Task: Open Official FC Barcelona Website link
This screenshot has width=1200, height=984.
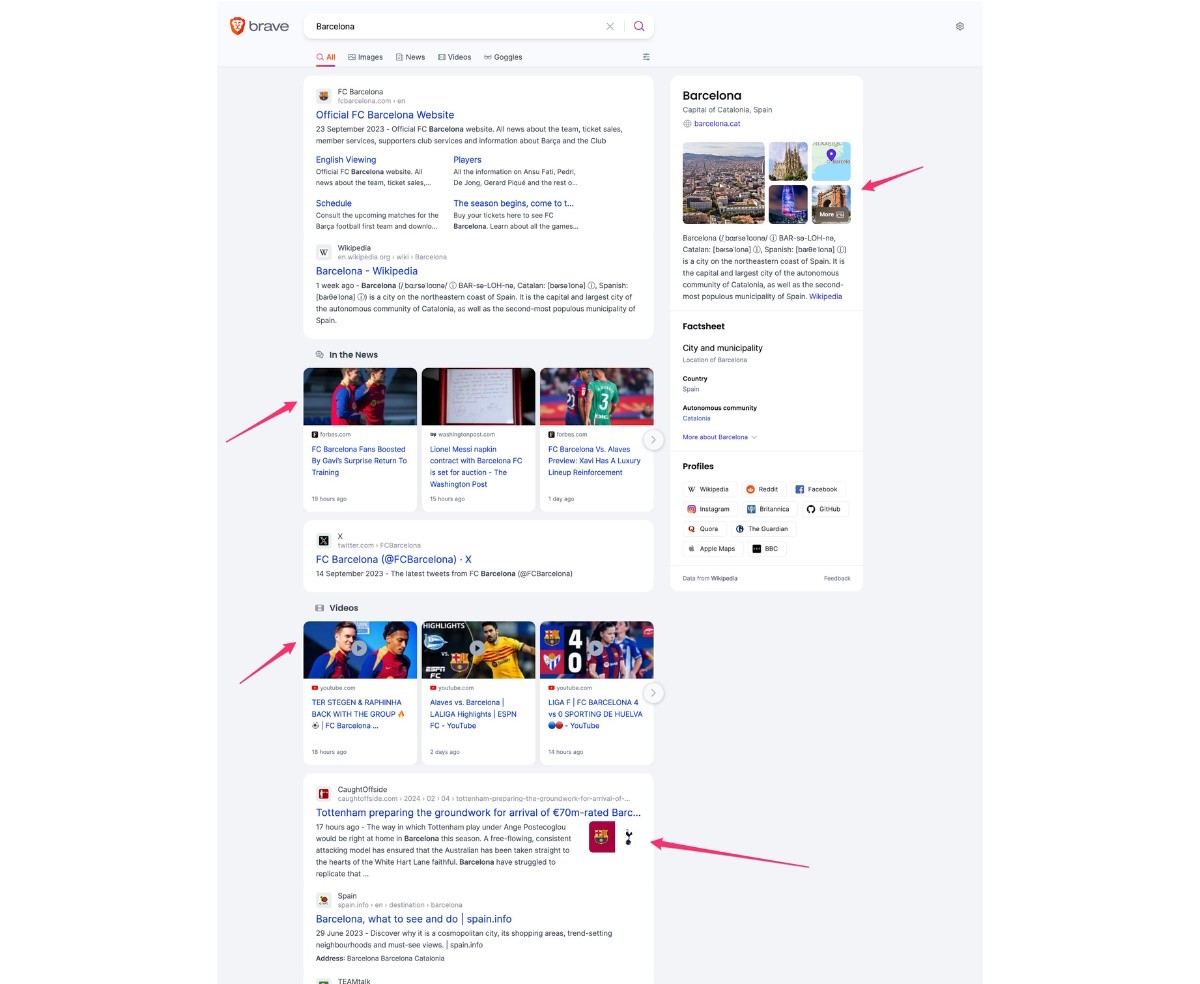Action: (x=385, y=115)
